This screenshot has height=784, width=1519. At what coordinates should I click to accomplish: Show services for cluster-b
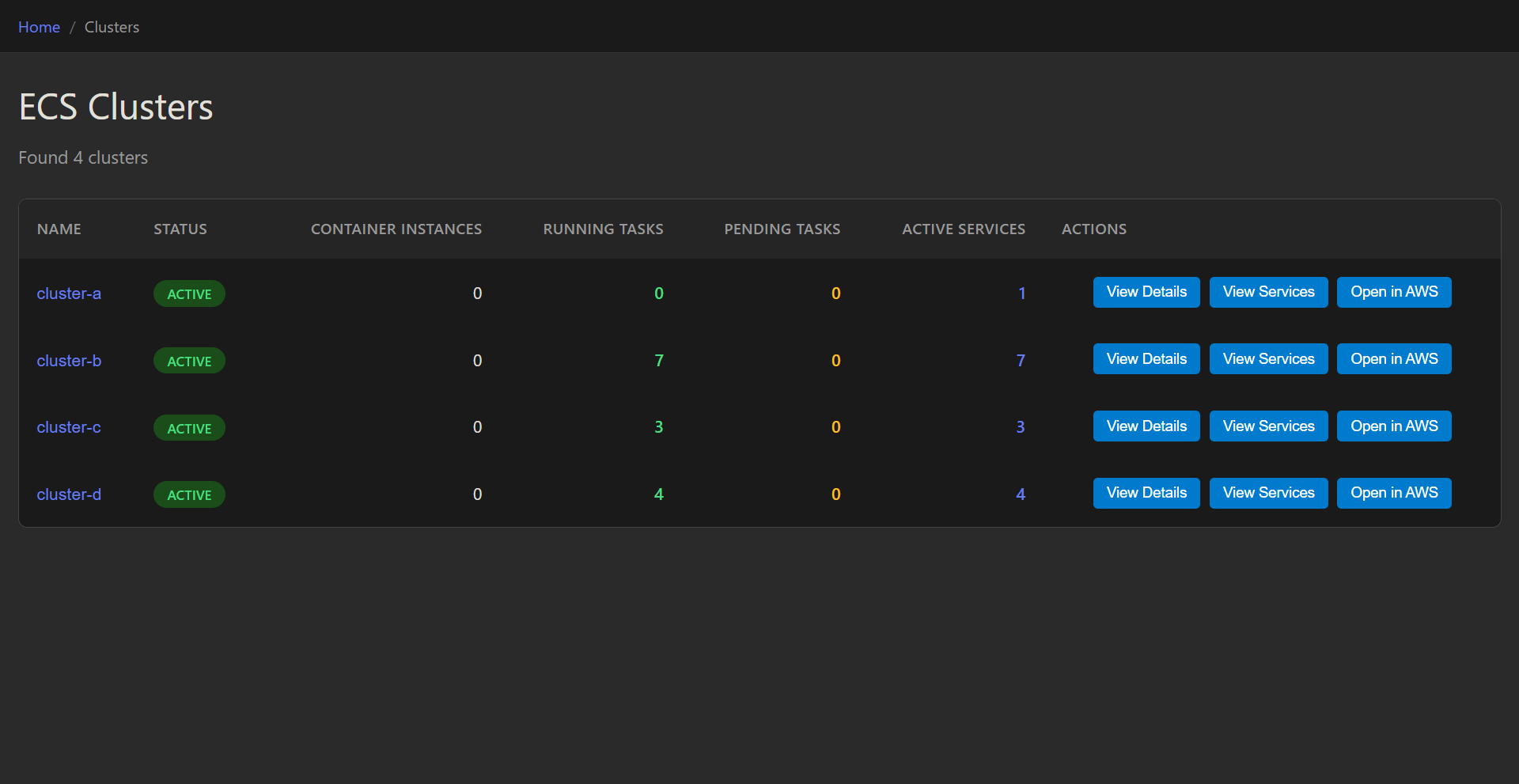(1268, 359)
